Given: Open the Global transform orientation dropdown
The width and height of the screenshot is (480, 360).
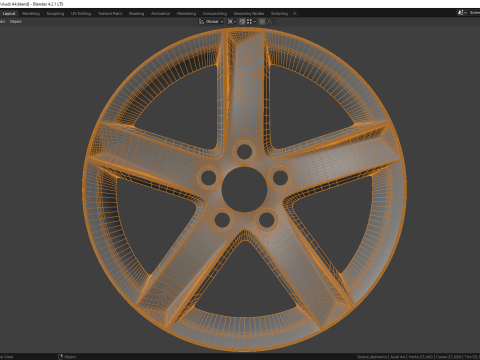Looking at the screenshot, I should tap(211, 22).
